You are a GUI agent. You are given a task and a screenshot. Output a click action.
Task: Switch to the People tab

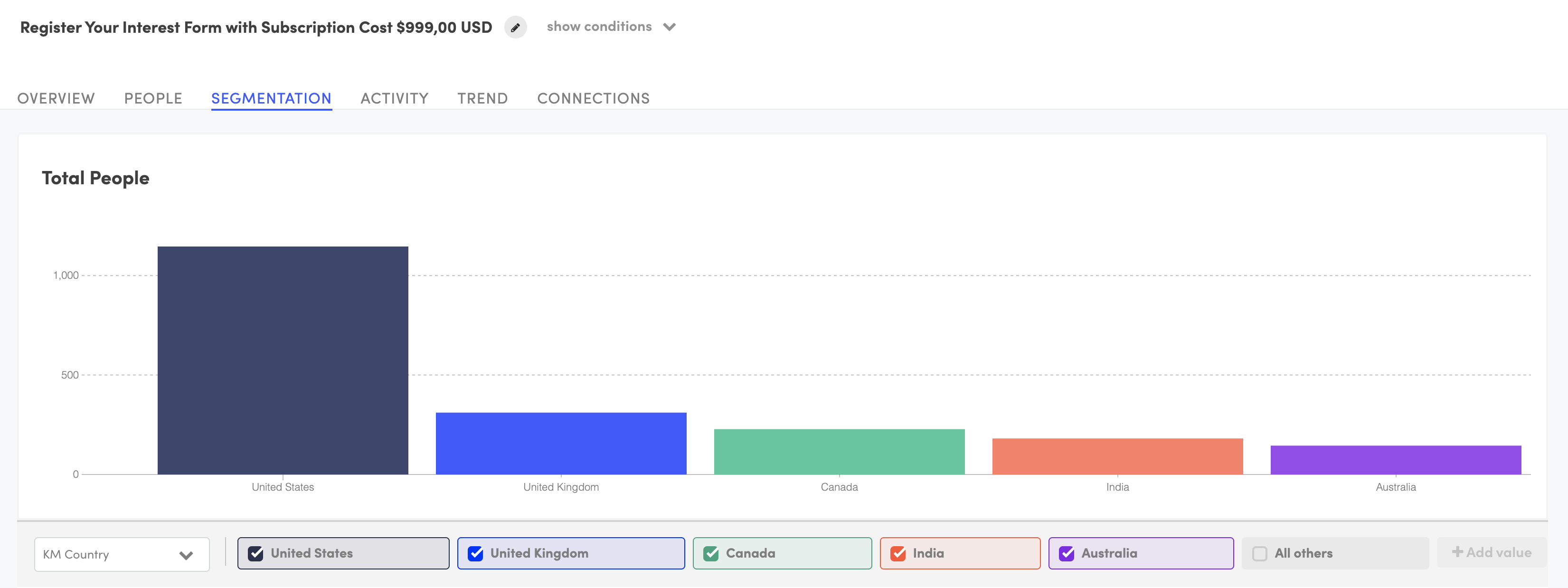pos(153,98)
